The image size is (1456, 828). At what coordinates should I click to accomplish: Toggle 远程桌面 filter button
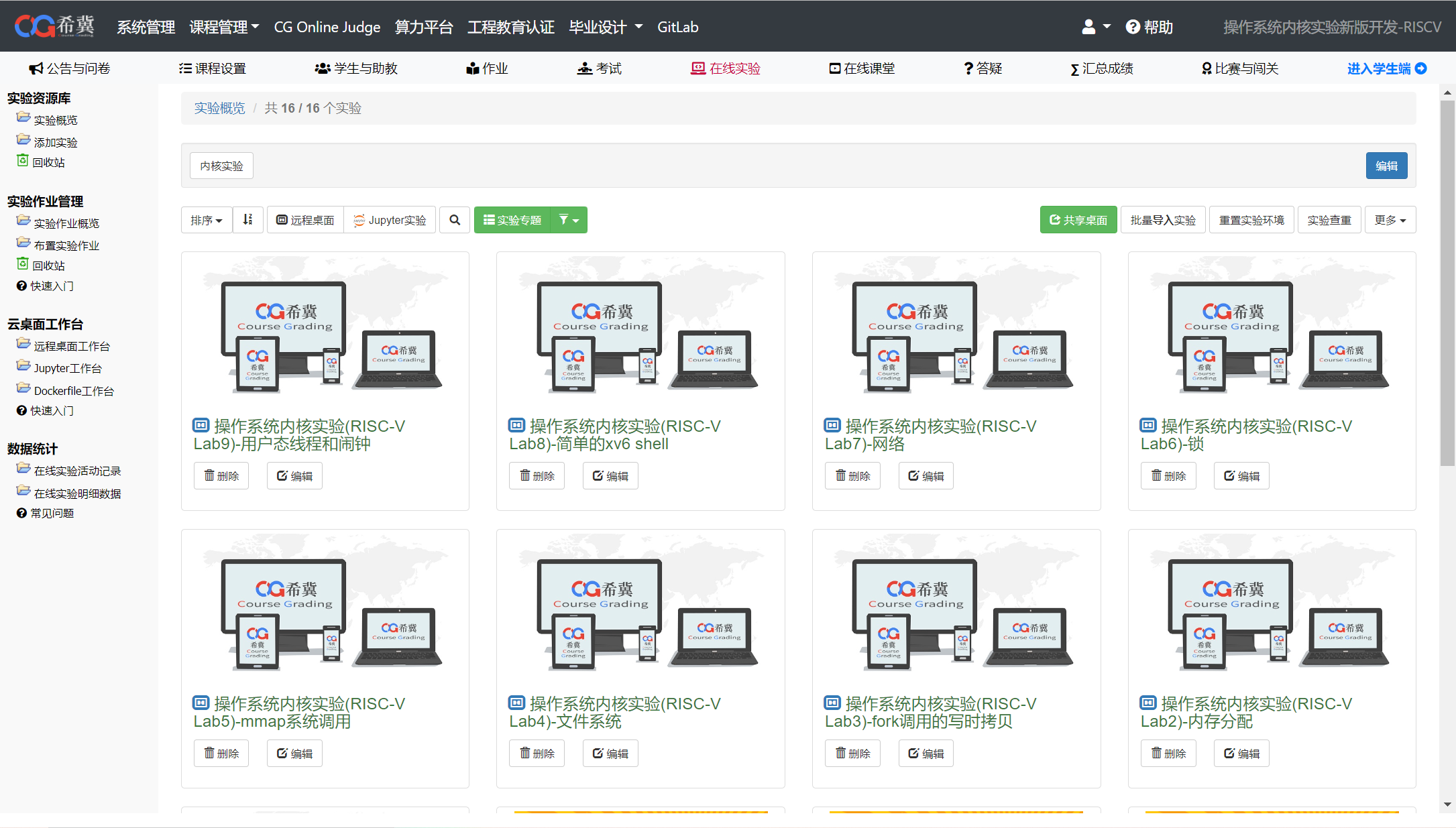tap(305, 220)
